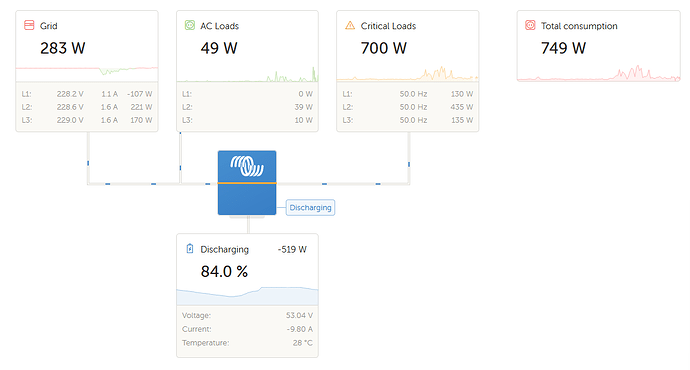The width and height of the screenshot is (690, 370).
Task: Click the Critical Loads orange graph
Action: tap(407, 73)
